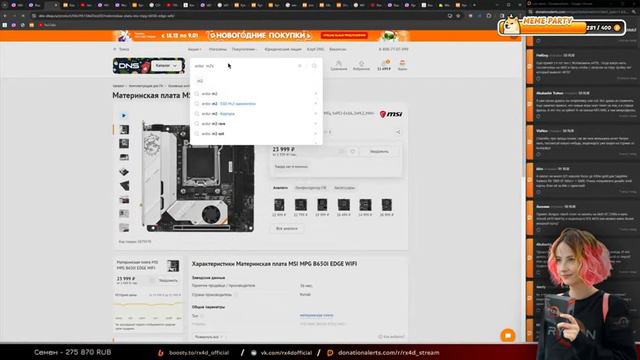Add product to comparison beside the heart
640x360 pixels.
(341, 151)
